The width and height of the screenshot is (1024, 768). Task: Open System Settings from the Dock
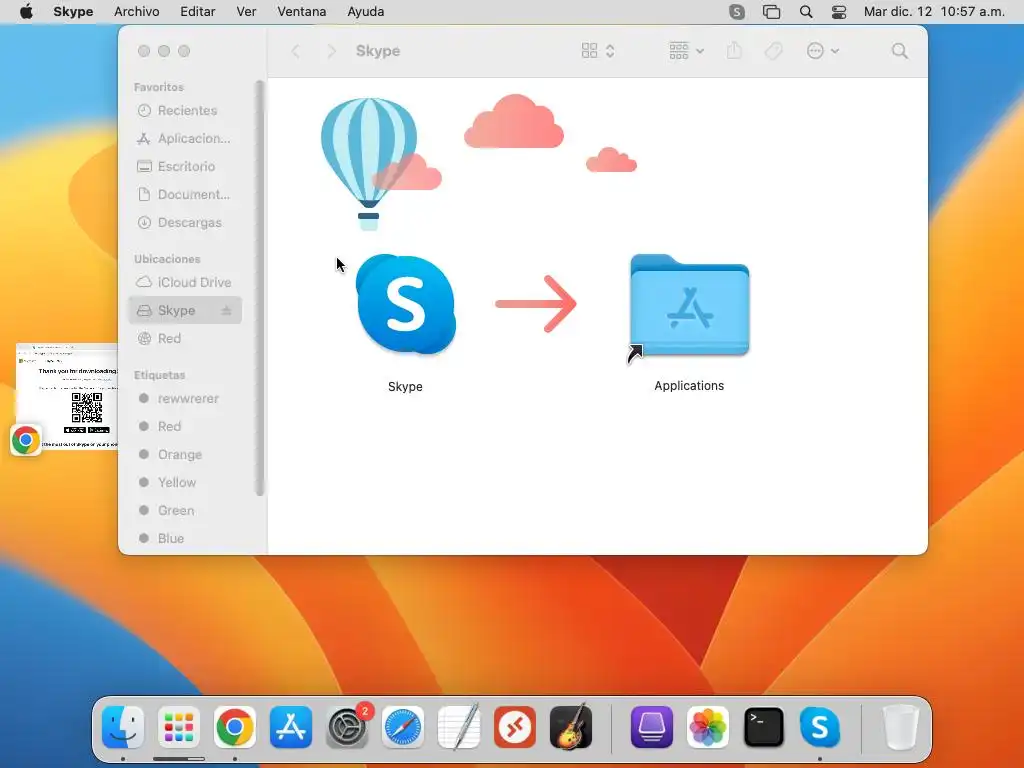pos(347,727)
